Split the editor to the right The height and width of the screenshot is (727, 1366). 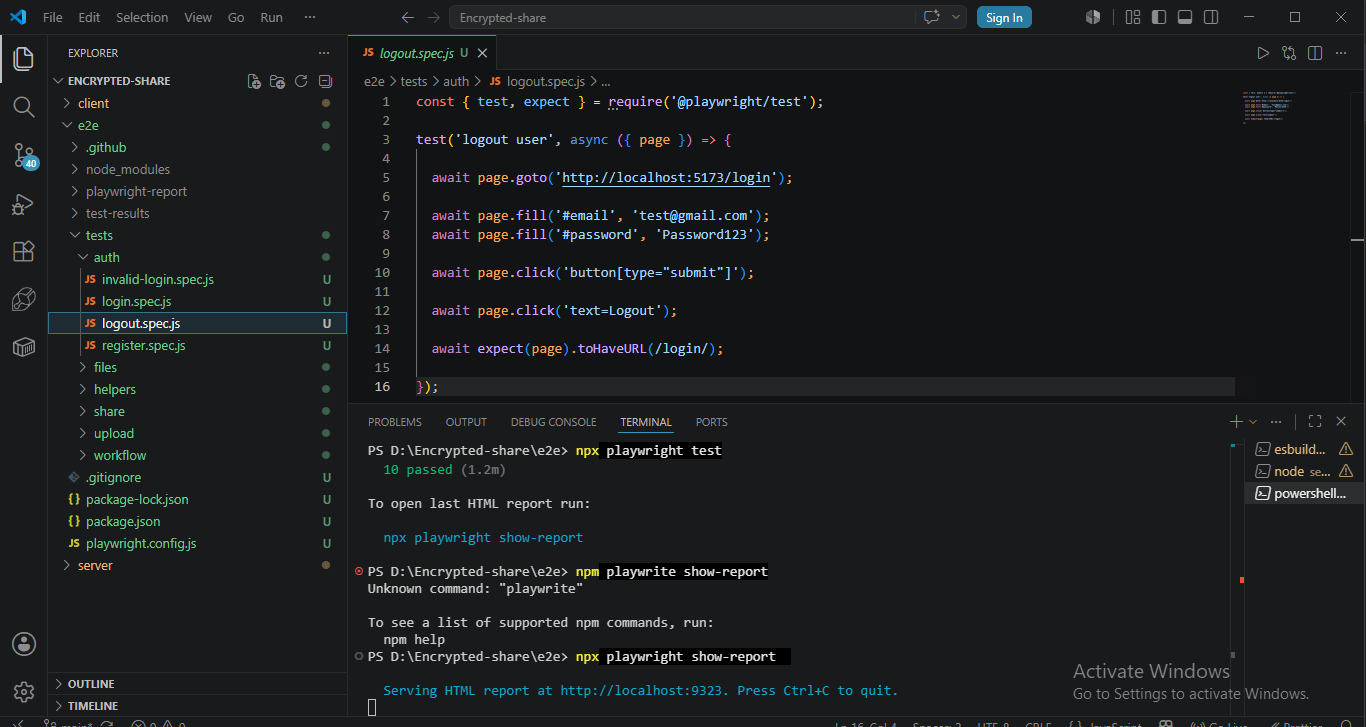(1315, 53)
